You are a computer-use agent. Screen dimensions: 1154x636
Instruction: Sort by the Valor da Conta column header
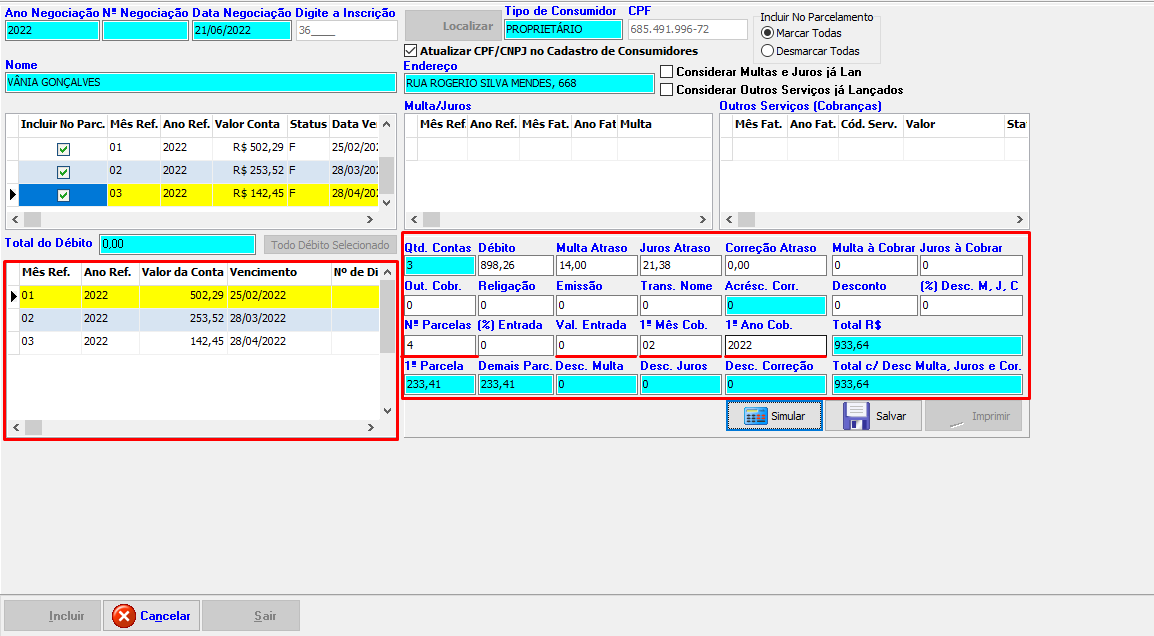point(182,272)
